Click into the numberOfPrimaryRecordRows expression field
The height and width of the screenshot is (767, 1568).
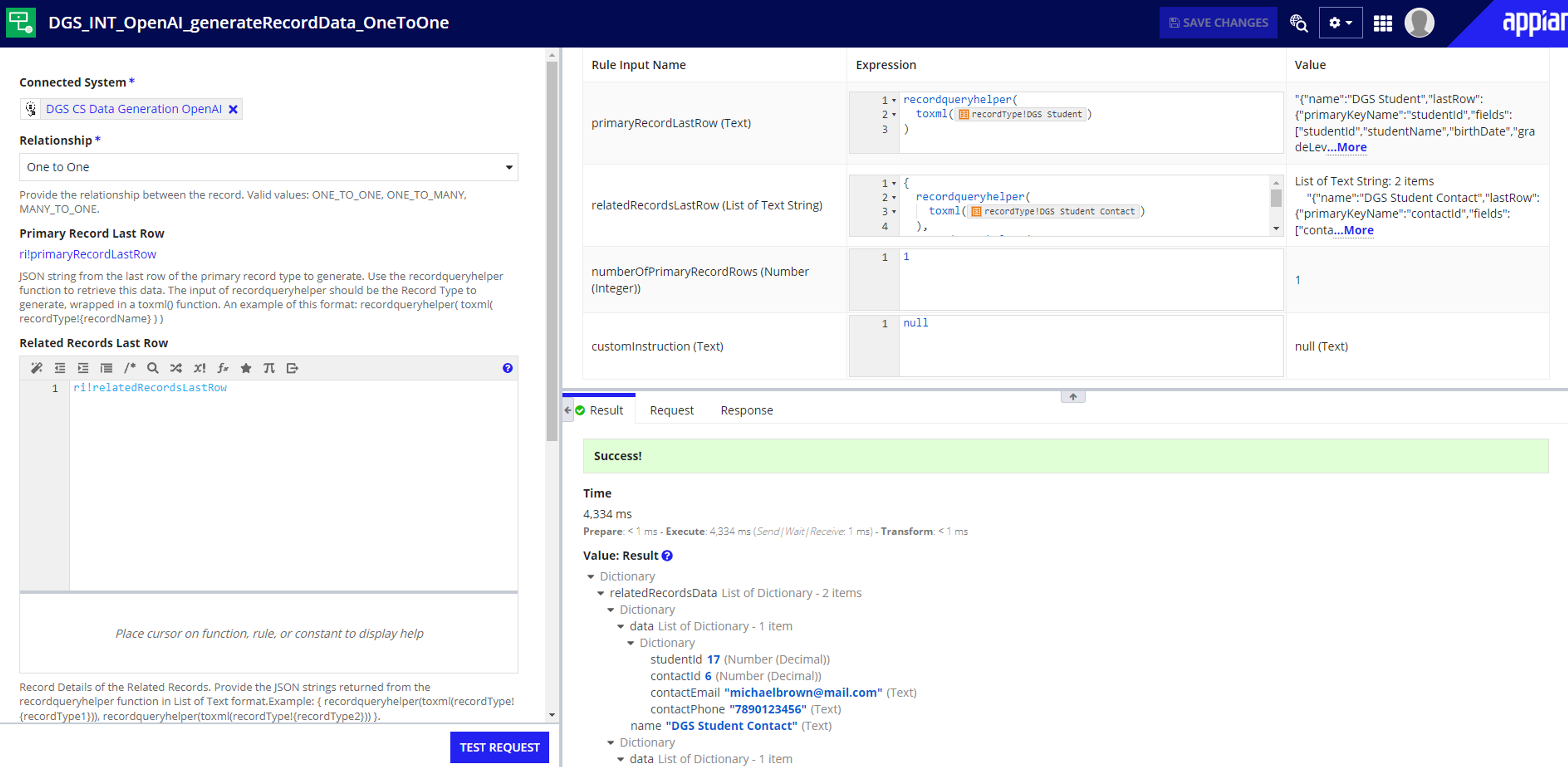click(1091, 279)
